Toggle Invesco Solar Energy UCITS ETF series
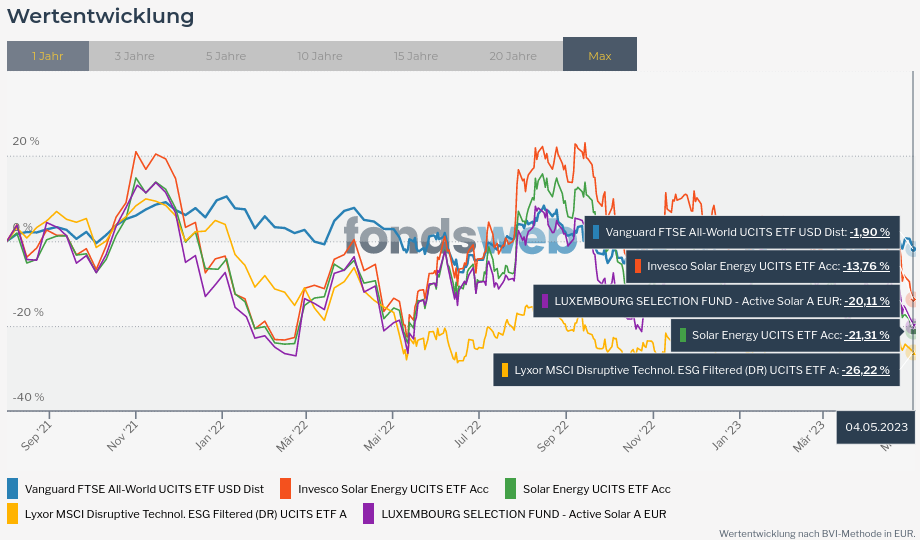Screen dimensions: 920x540 pyautogui.click(x=393, y=489)
